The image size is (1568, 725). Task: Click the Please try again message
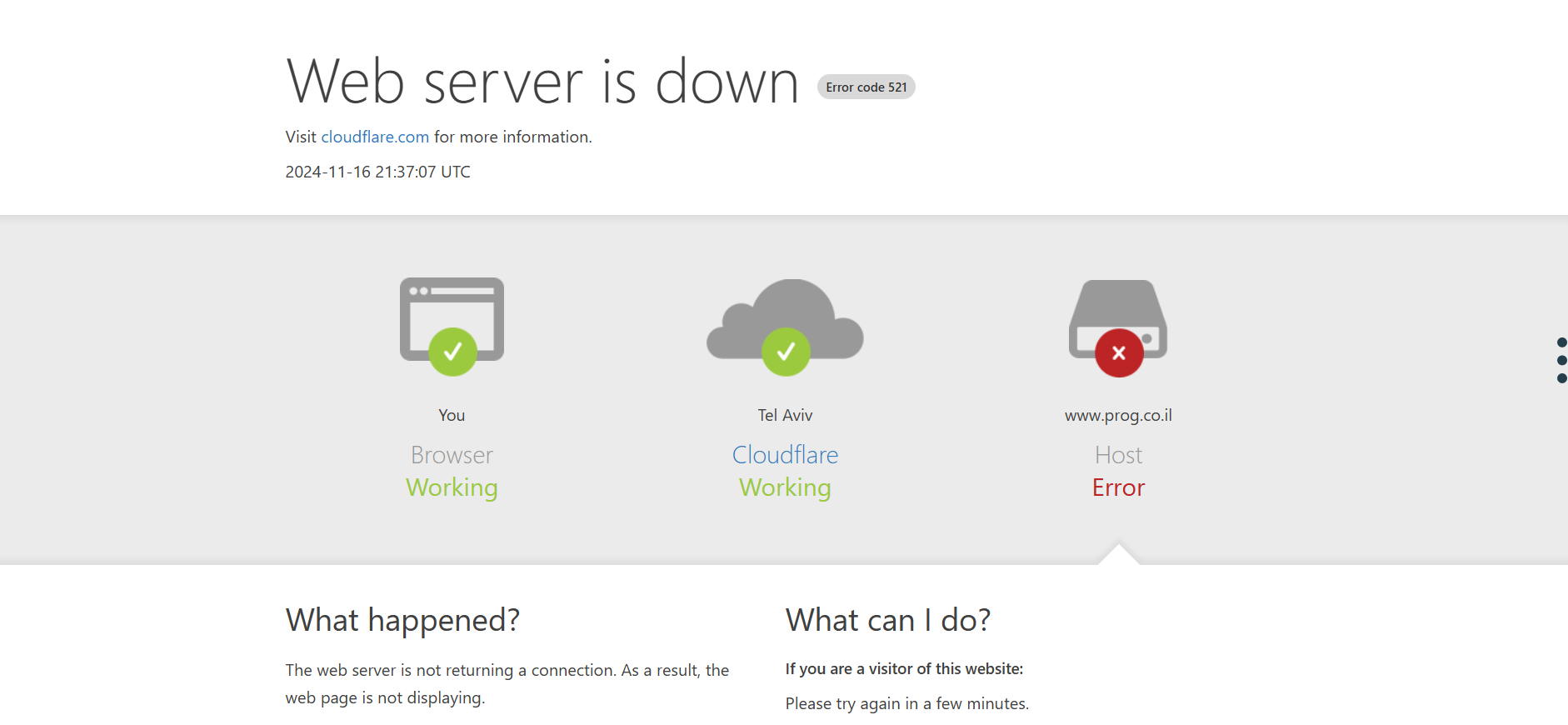click(x=907, y=704)
